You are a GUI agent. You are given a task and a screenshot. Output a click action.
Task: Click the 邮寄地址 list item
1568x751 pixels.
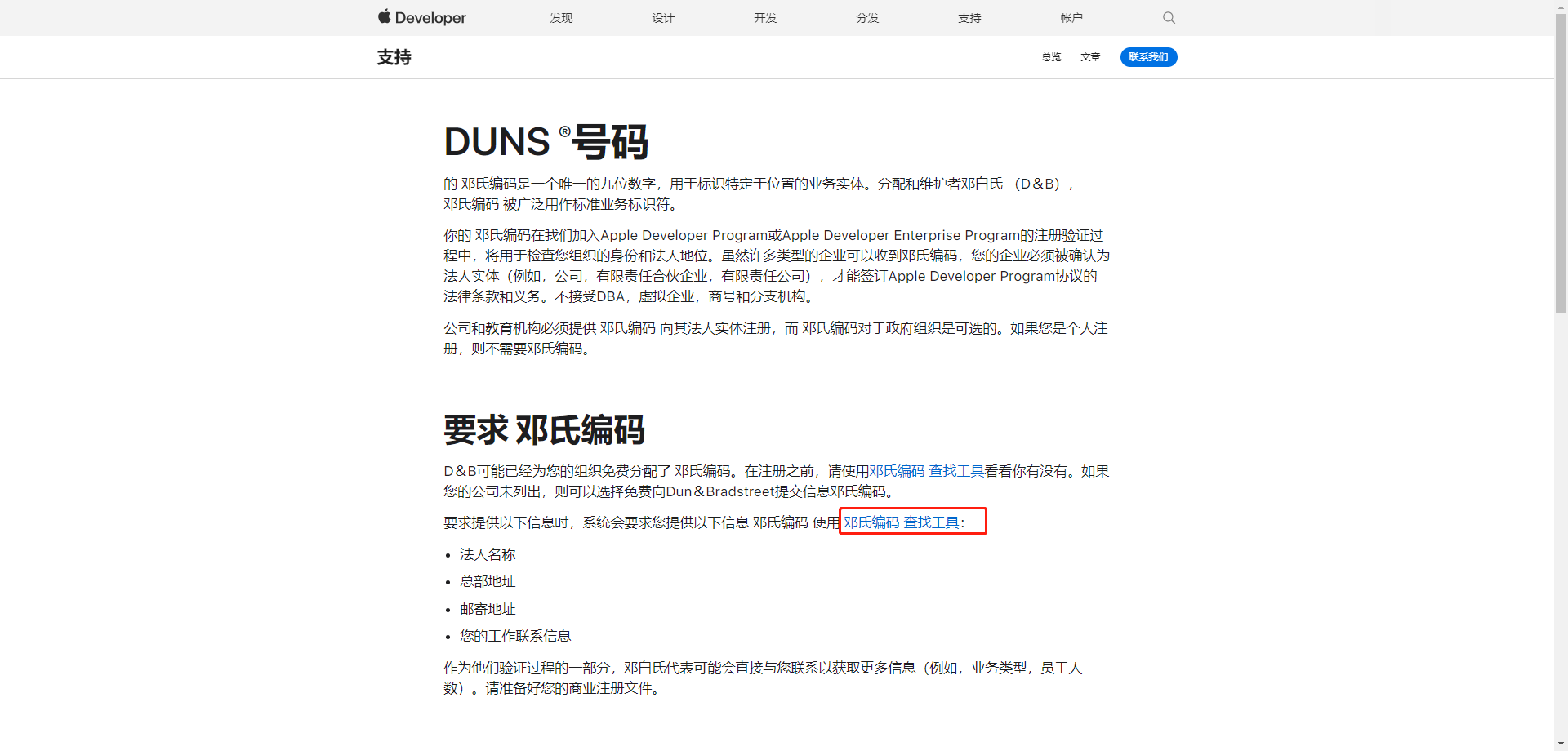488,609
